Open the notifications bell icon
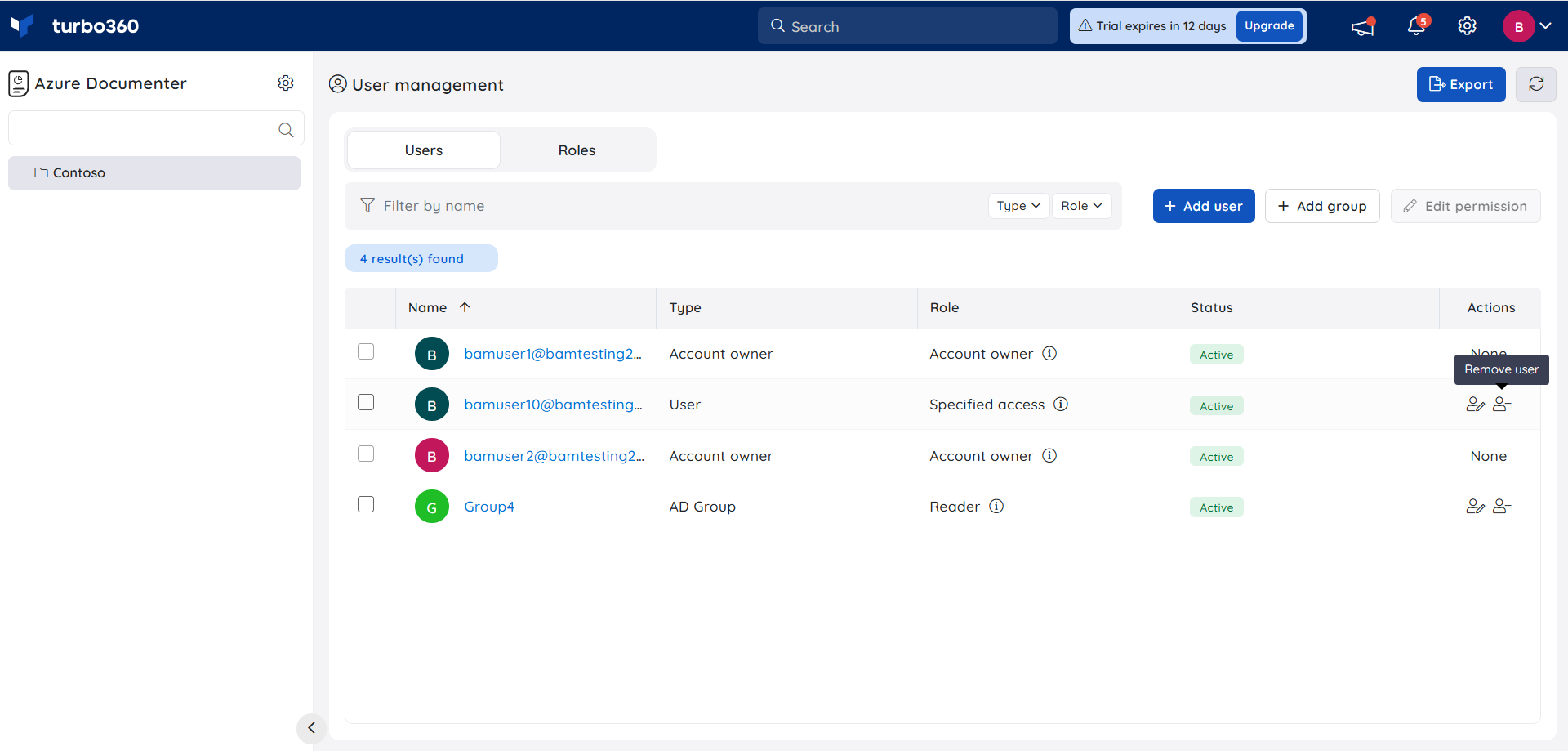This screenshot has height=751, width=1568. pos(1416,26)
